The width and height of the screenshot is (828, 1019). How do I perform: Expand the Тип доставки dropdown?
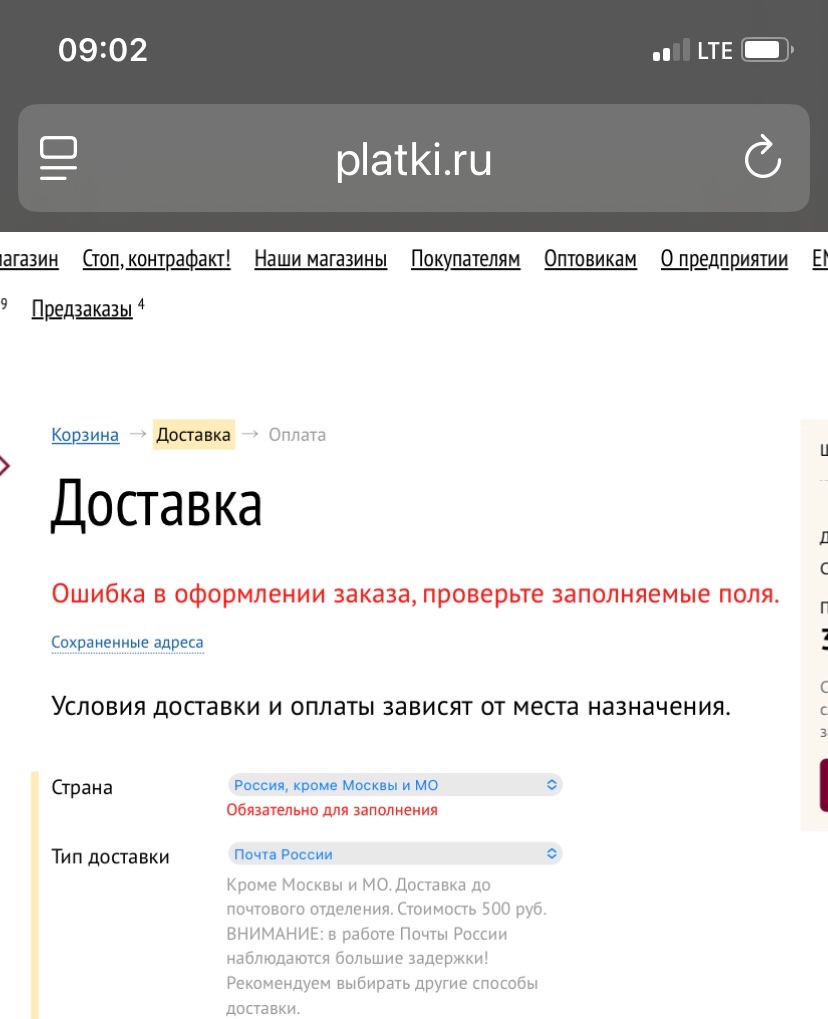coord(395,854)
